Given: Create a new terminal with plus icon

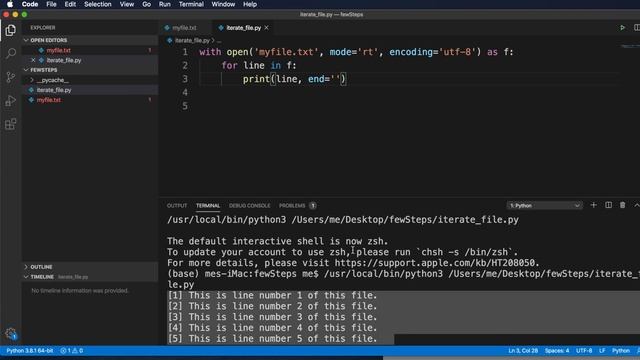Looking at the screenshot, I should point(593,205).
